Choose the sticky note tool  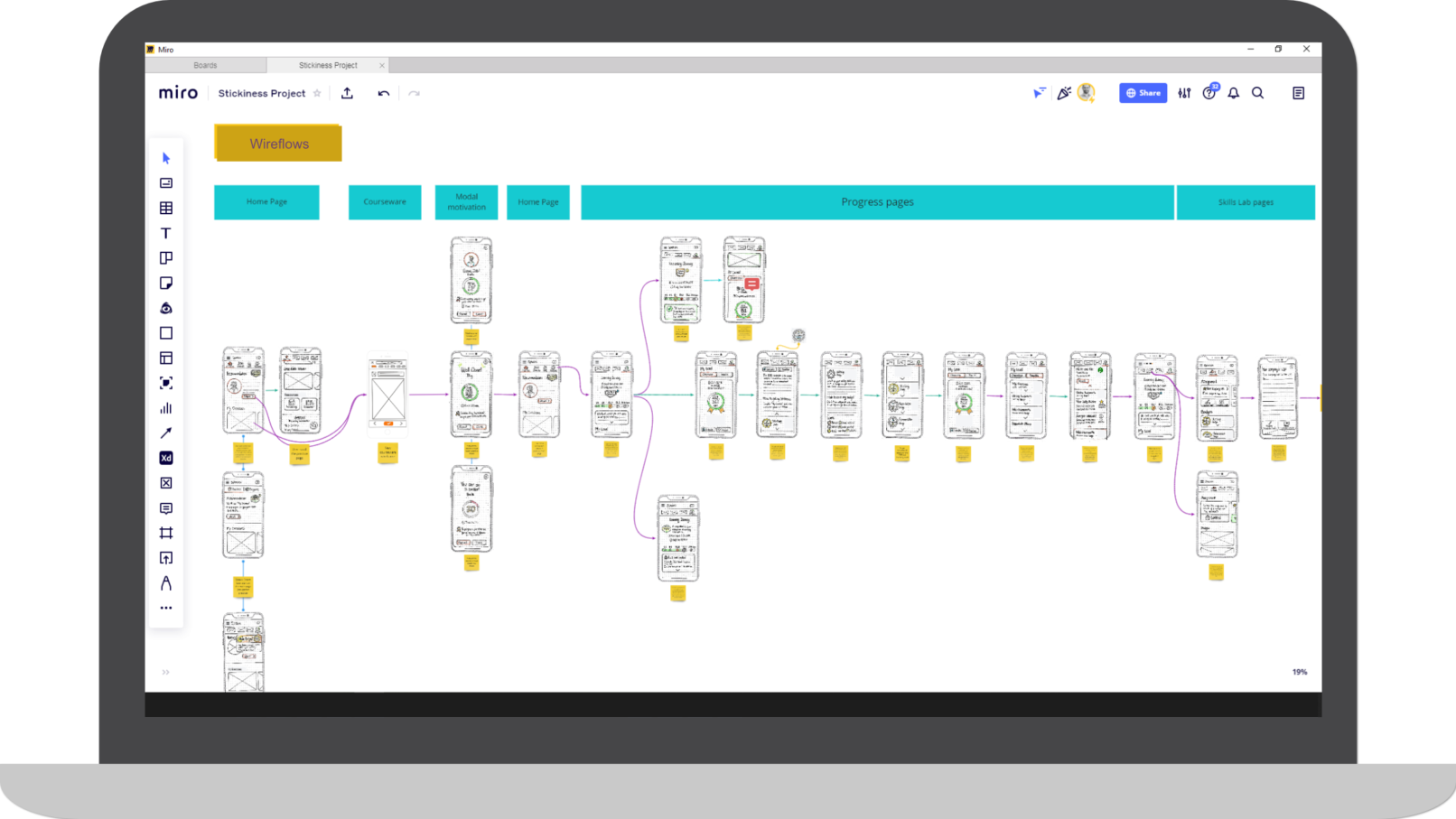[166, 284]
